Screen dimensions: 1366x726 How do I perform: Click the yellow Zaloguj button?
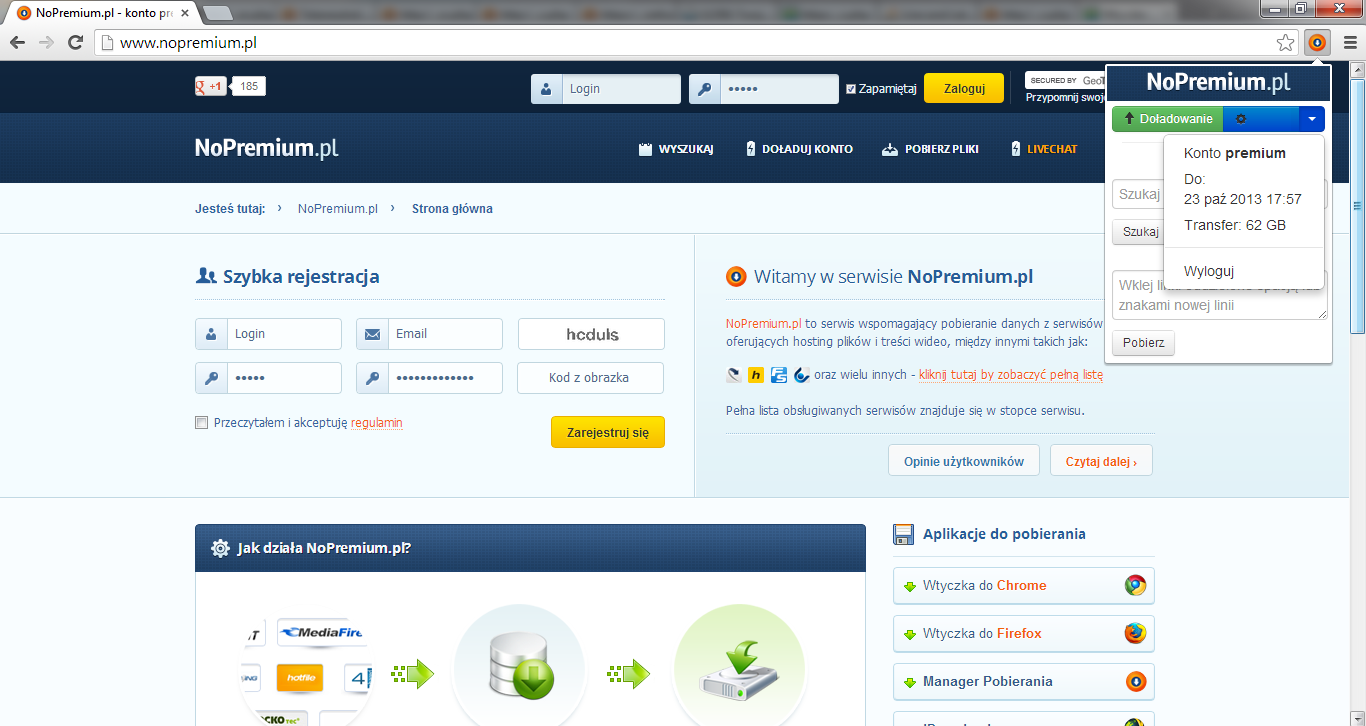click(963, 88)
